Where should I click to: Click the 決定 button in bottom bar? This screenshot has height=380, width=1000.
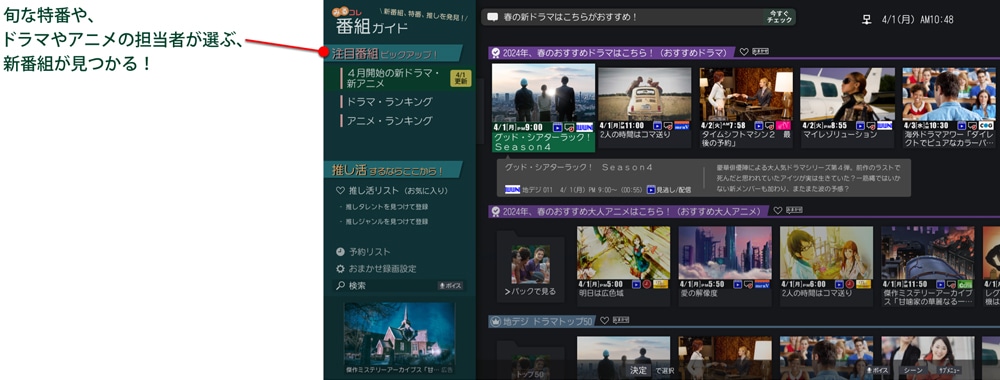tap(638, 370)
